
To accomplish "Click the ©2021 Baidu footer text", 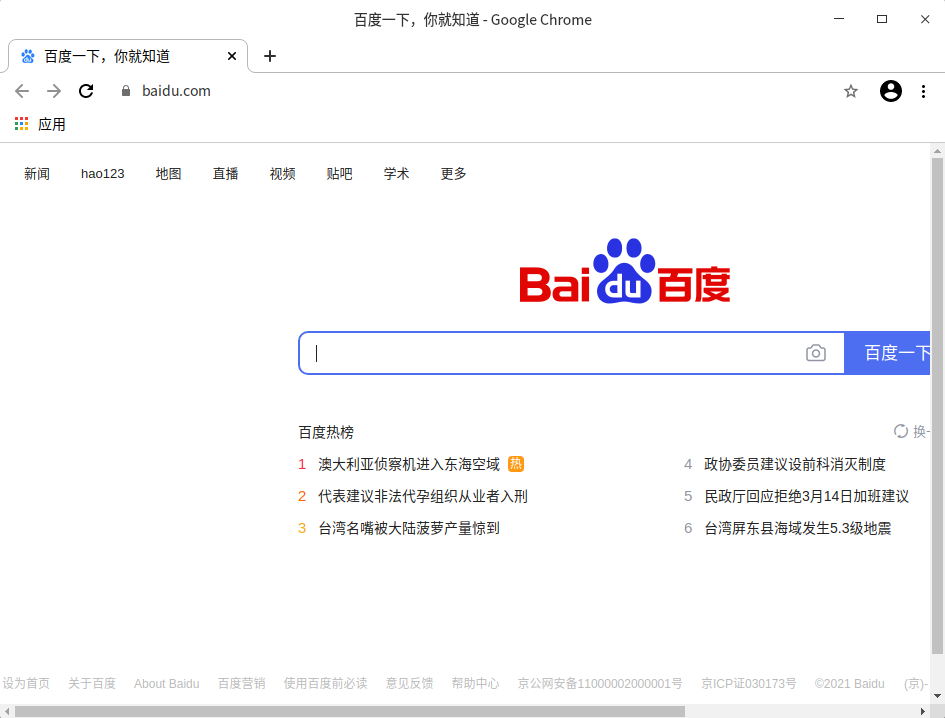I will pyautogui.click(x=850, y=684).
